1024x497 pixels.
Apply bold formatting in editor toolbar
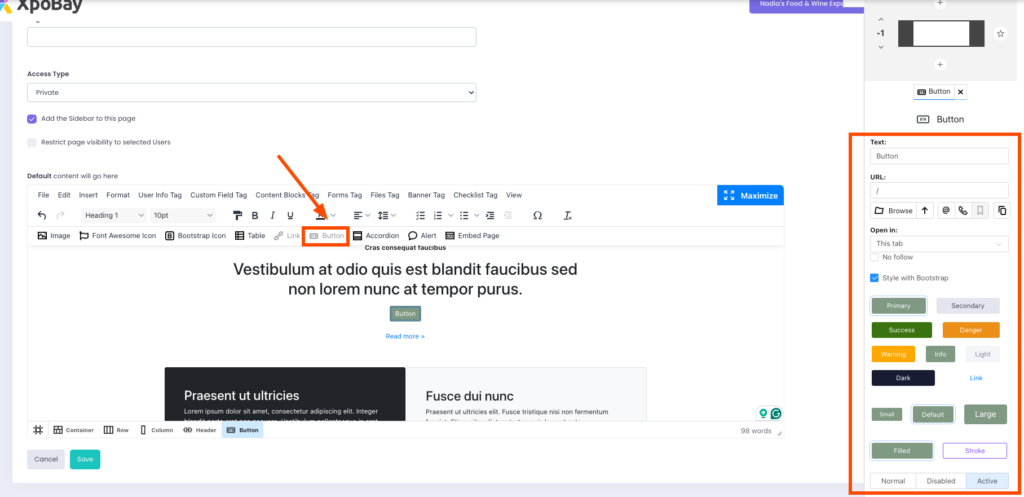point(255,215)
